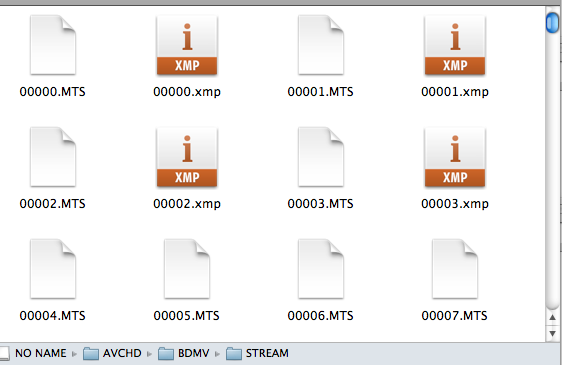Select the 00004.MTS file icon
Image resolution: width=562 pixels, height=365 pixels.
coord(53,269)
